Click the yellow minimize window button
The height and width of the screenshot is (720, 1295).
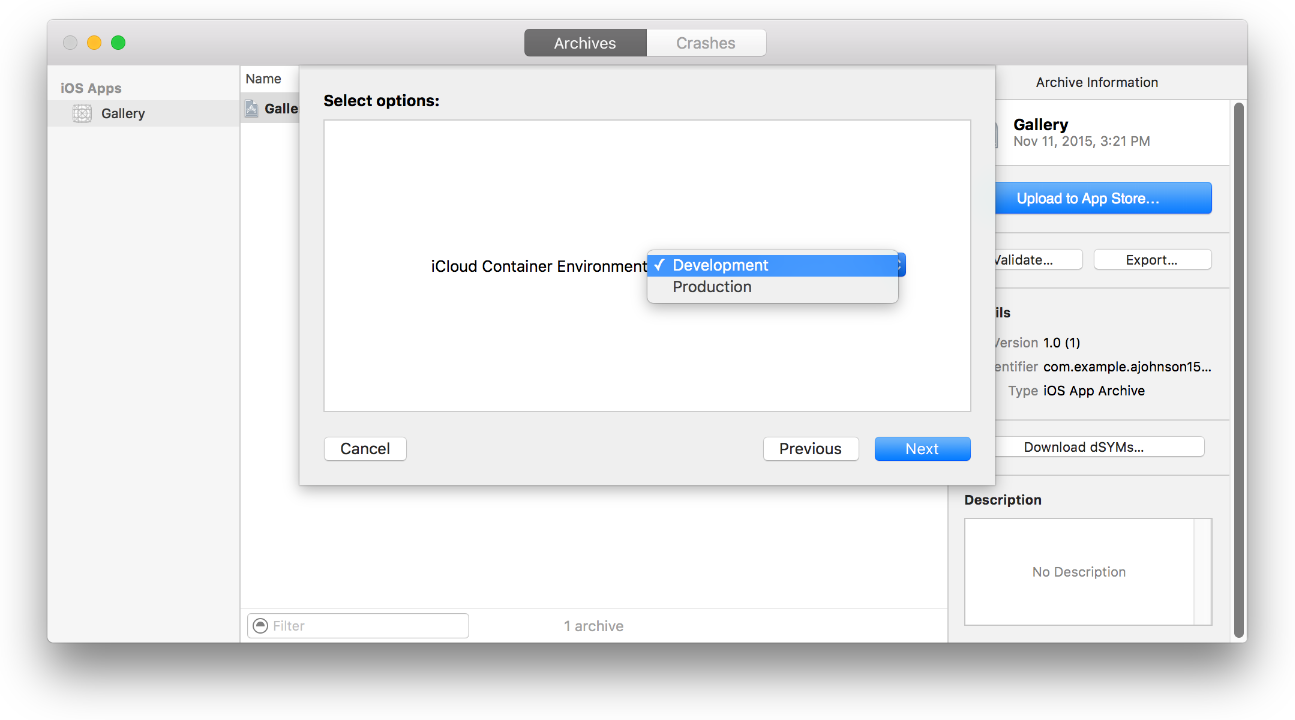[x=94, y=43]
